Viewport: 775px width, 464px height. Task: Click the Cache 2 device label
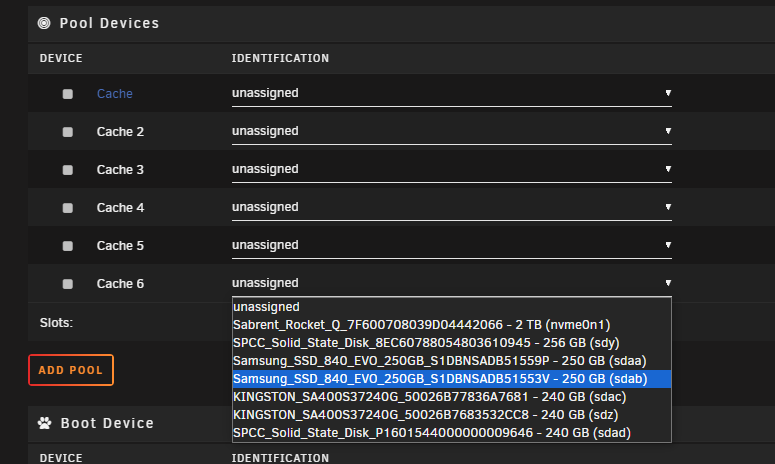coord(120,132)
